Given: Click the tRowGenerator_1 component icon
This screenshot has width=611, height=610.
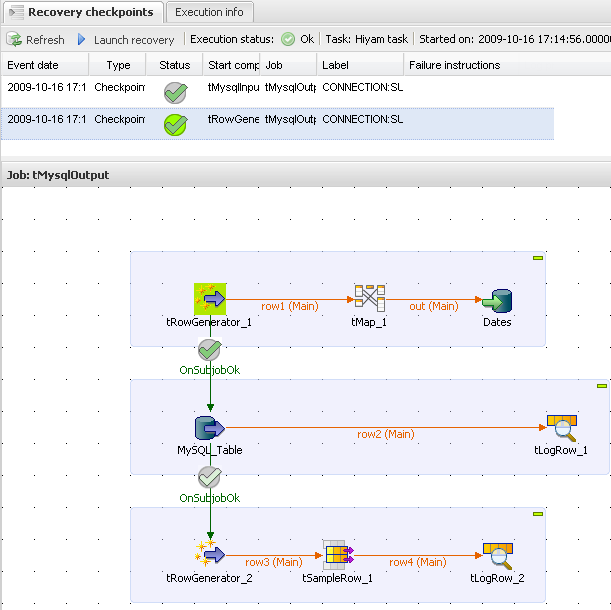Looking at the screenshot, I should pyautogui.click(x=209, y=299).
